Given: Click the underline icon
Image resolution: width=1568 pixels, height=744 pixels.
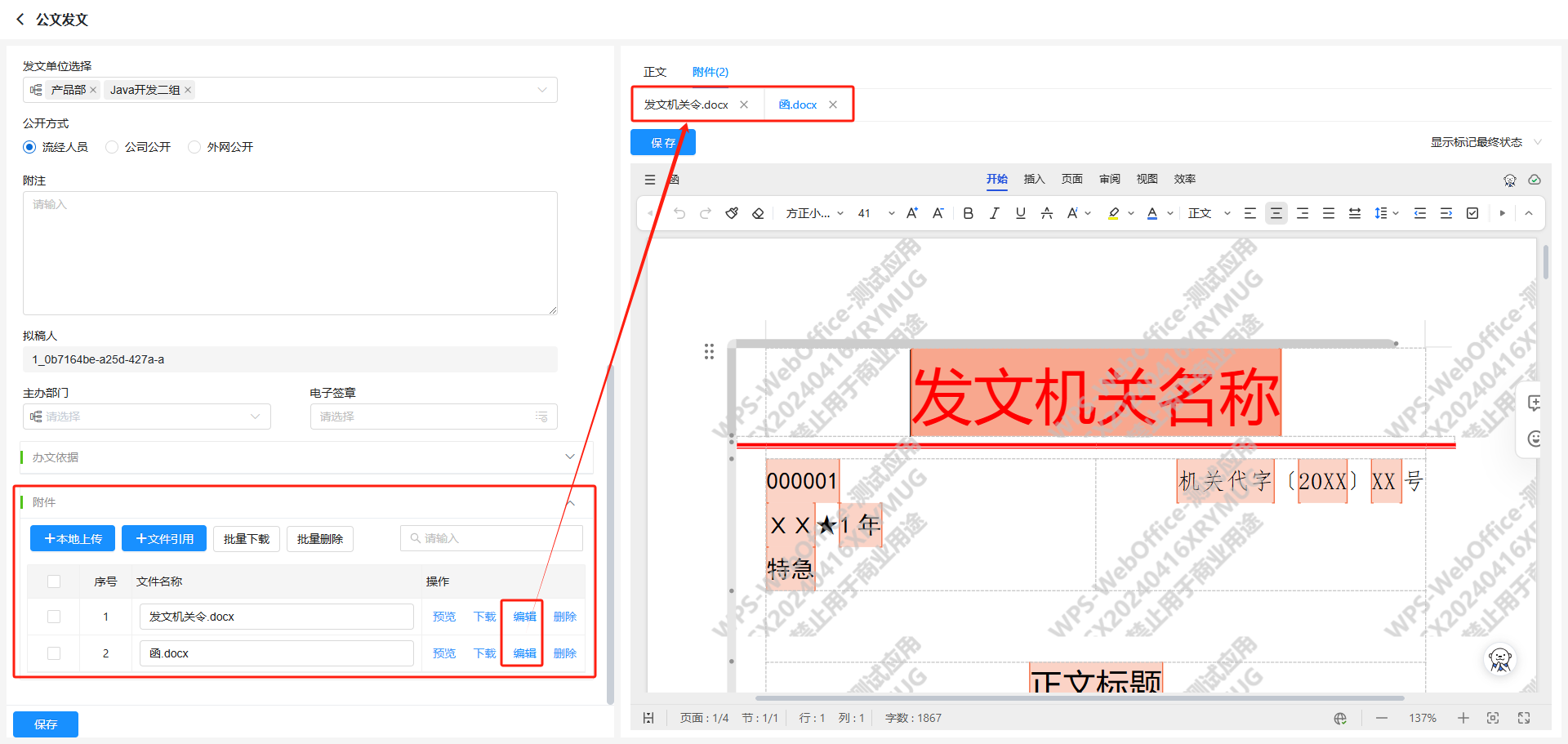Looking at the screenshot, I should point(1020,213).
